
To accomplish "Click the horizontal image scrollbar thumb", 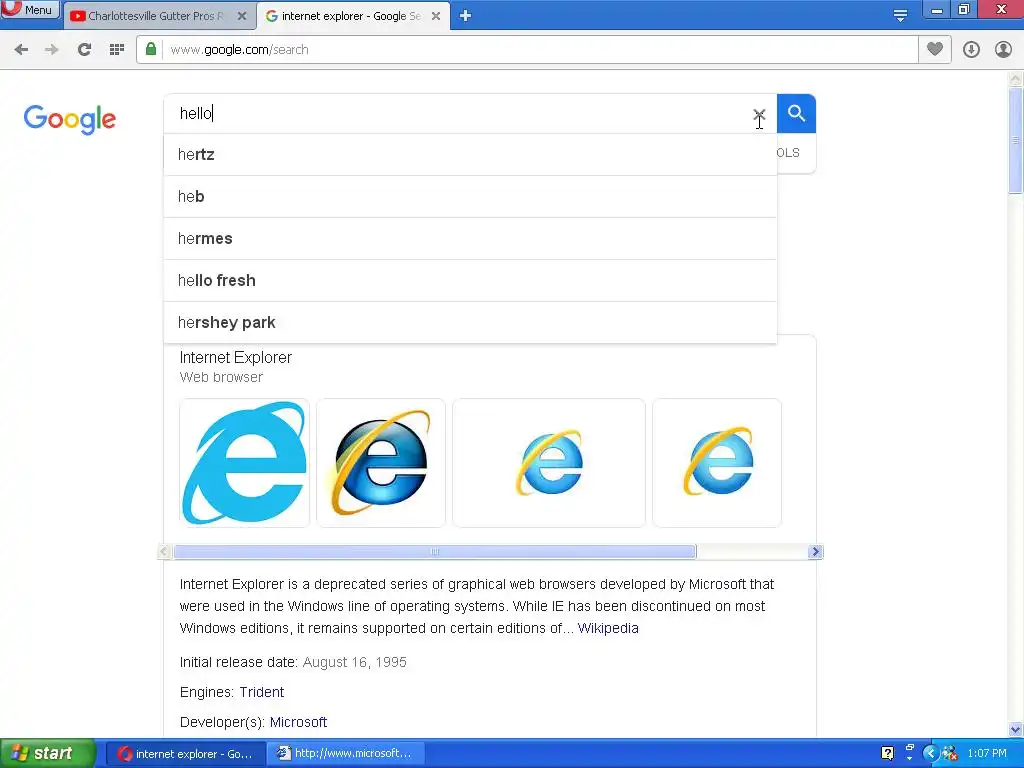I will (x=435, y=552).
